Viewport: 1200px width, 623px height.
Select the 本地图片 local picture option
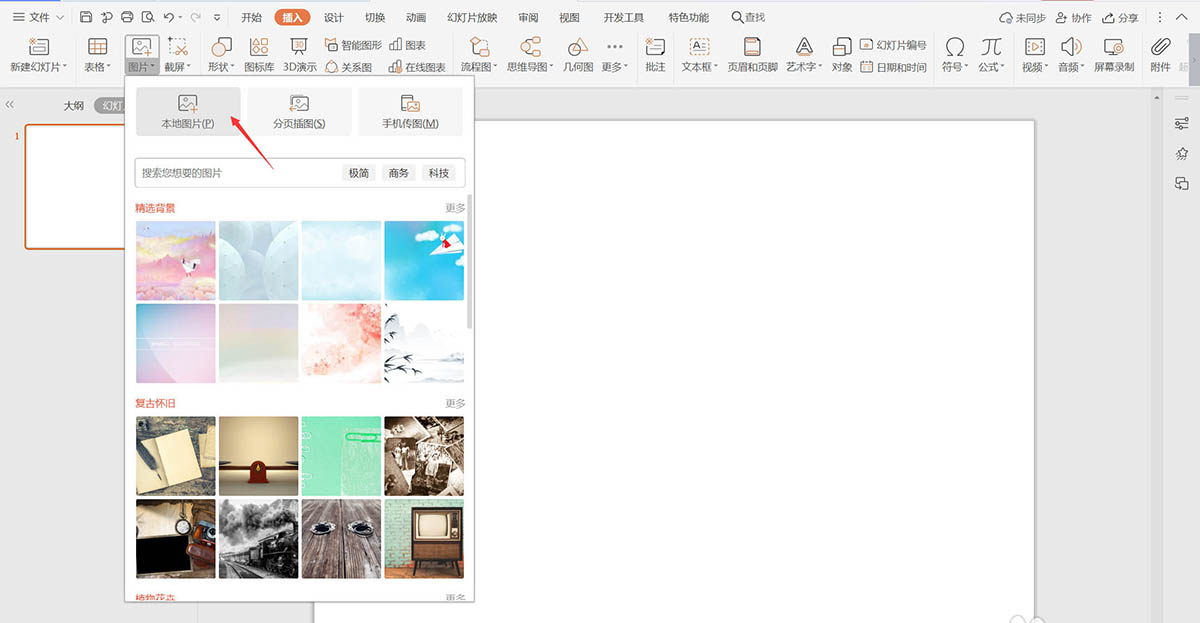pos(188,111)
